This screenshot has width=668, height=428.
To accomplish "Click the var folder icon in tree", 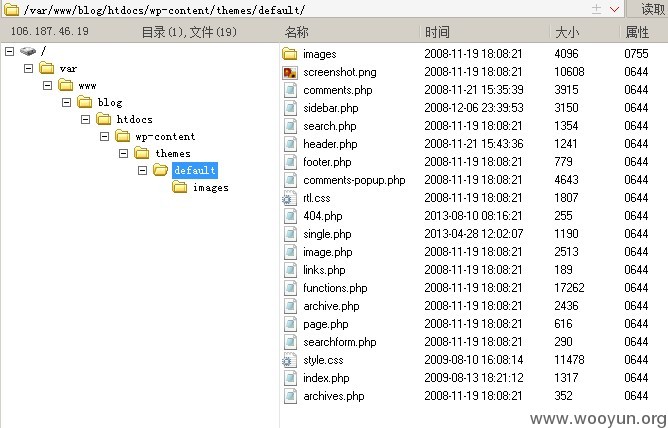I will coord(46,68).
